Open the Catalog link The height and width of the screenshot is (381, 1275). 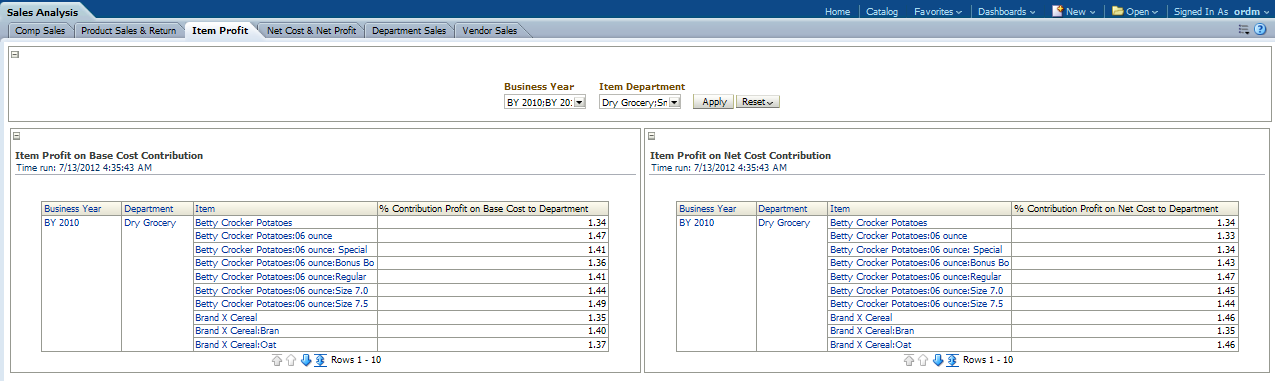882,12
